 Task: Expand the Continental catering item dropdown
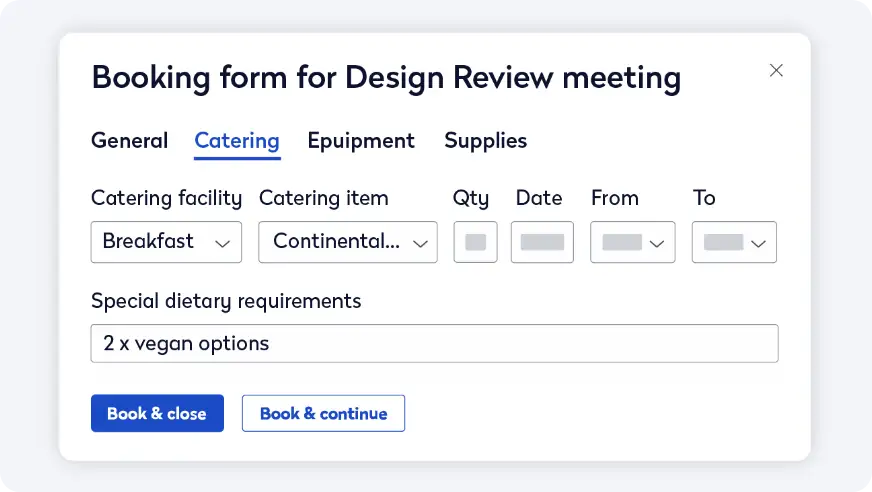pyautogui.click(x=348, y=242)
